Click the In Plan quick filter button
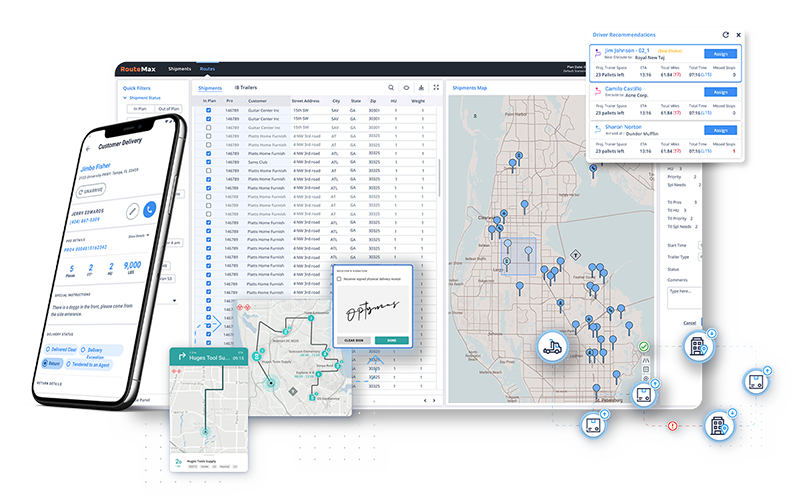The image size is (800, 503). (x=140, y=109)
